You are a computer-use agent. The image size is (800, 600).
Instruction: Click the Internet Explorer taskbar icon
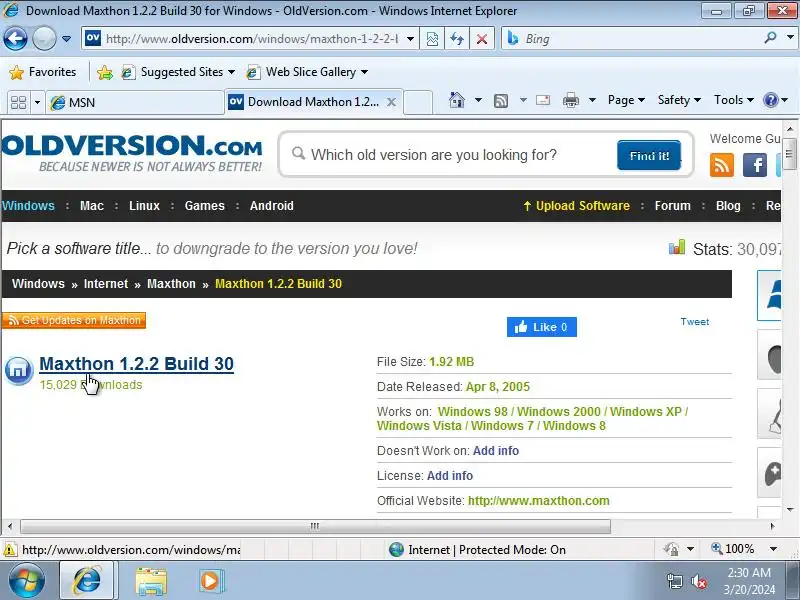pos(88,581)
